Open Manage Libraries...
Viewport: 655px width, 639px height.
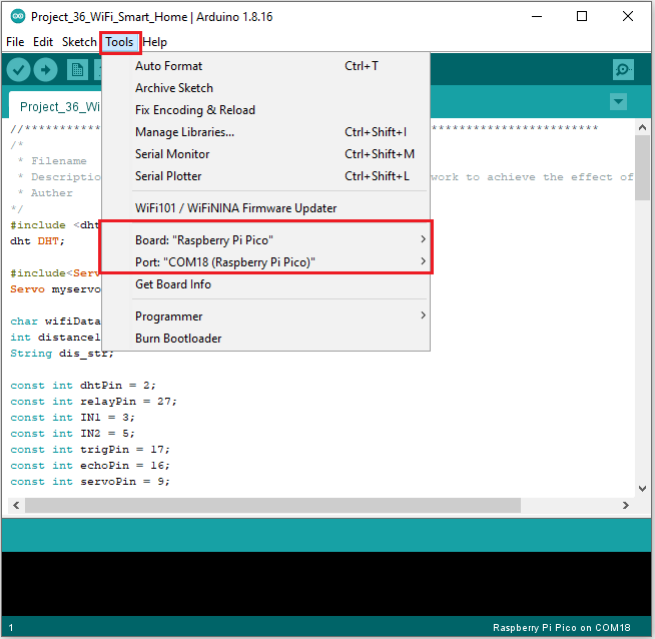coord(266,132)
